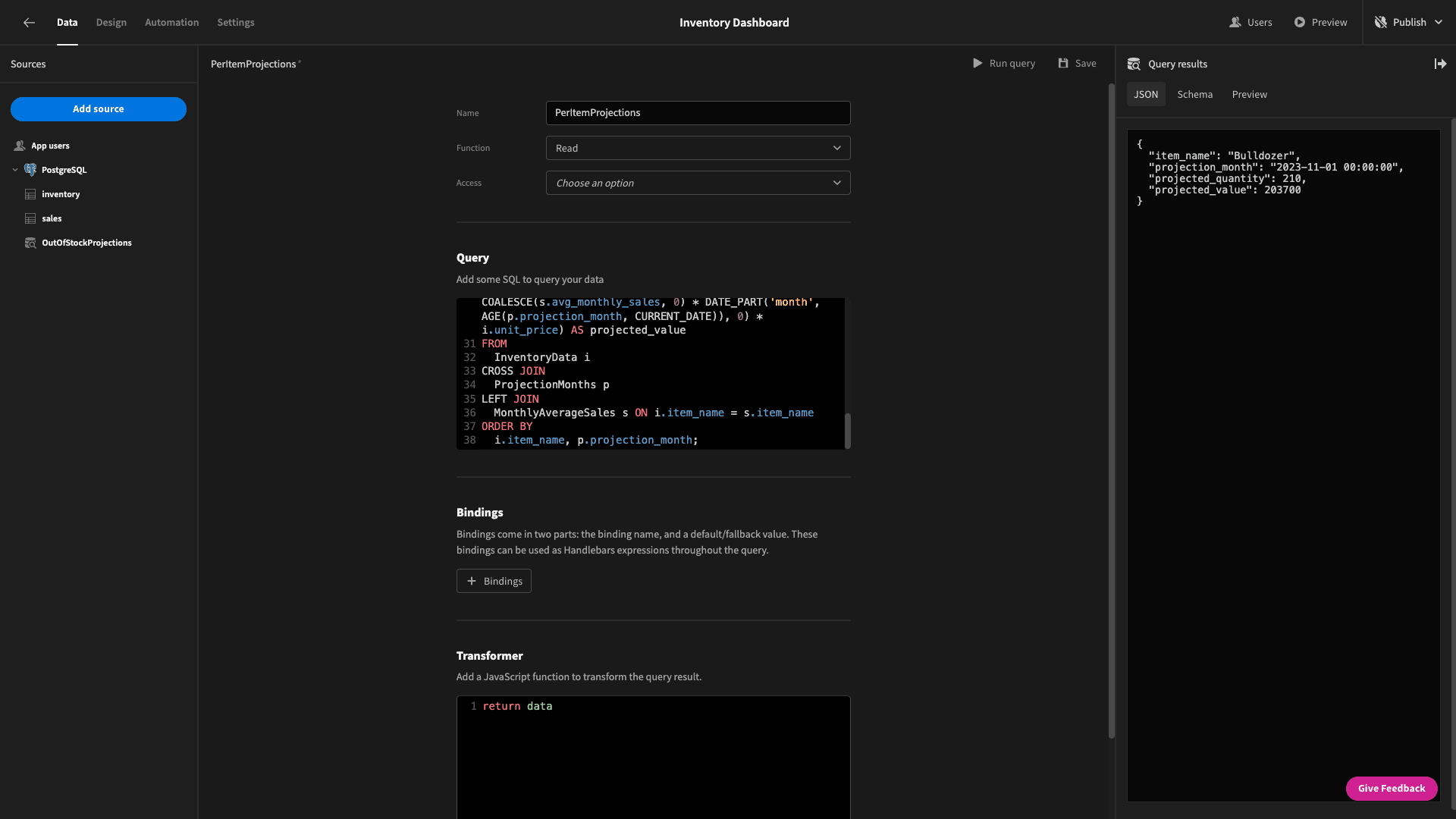1456x819 pixels.
Task: Select the sales table row
Action: click(99, 218)
